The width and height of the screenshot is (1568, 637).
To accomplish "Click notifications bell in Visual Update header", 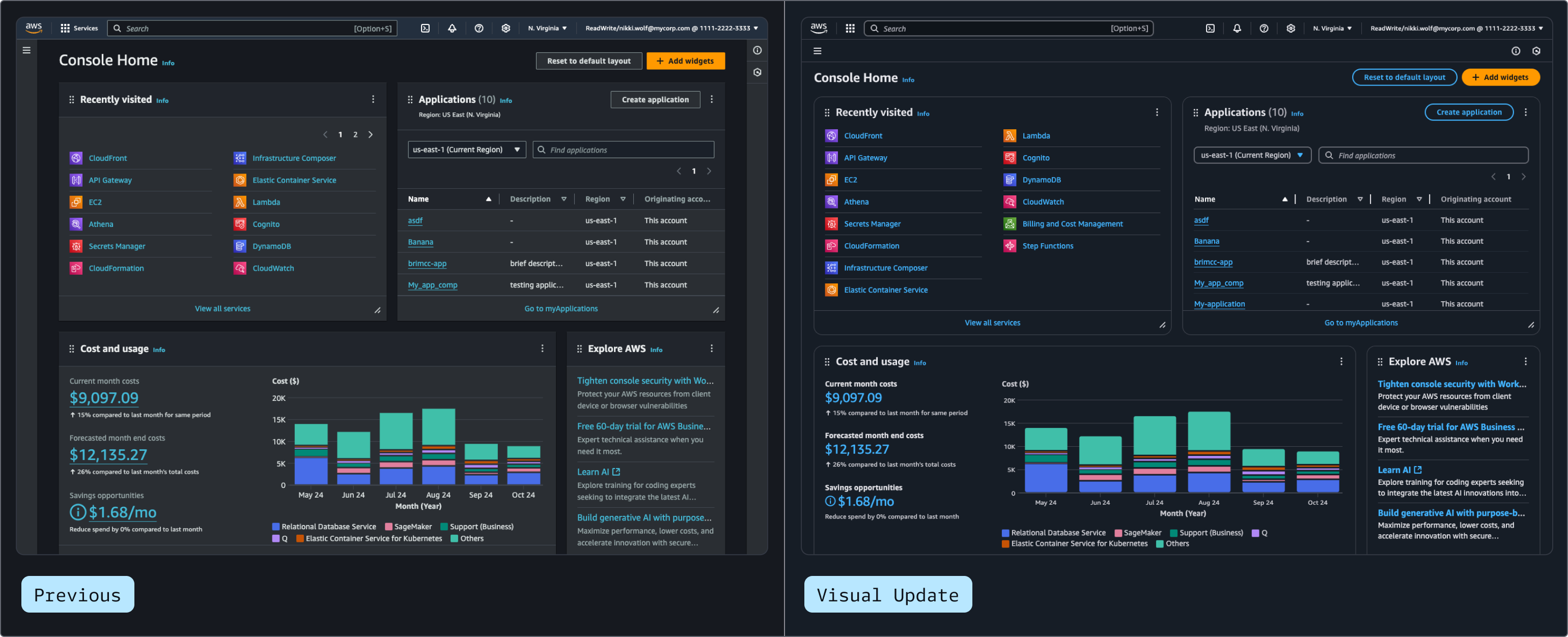I will point(1237,28).
